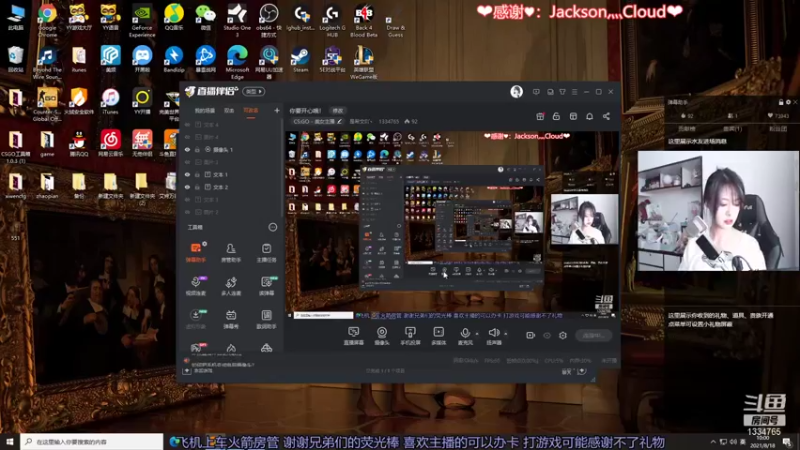Open the 房管助手 tool in toolbox
Screen dimensions: 800x450
pyautogui.click(x=231, y=252)
